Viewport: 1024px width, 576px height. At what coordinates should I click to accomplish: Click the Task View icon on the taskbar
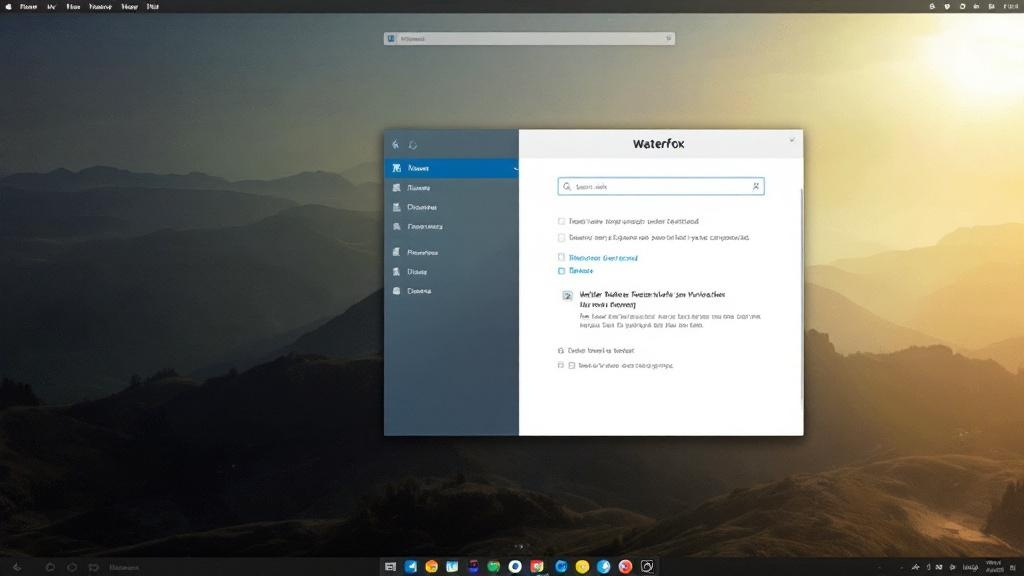391,567
